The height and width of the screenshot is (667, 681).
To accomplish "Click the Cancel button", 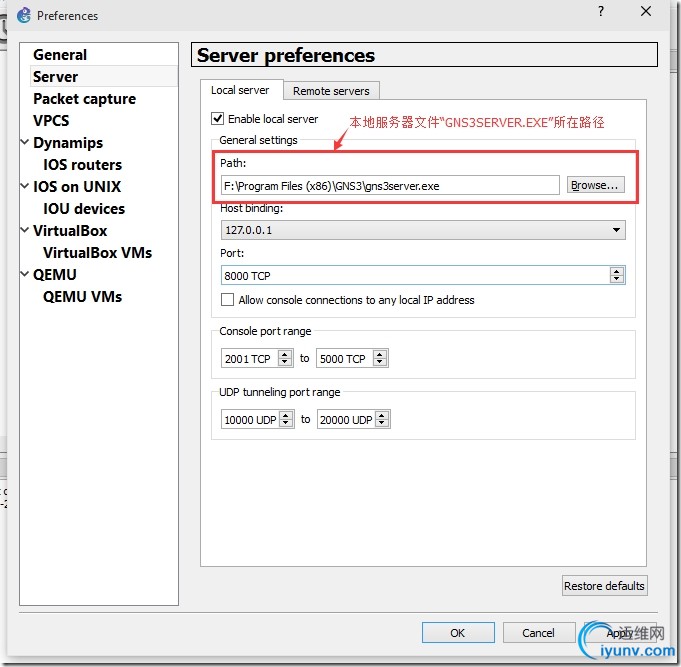I will (539, 633).
